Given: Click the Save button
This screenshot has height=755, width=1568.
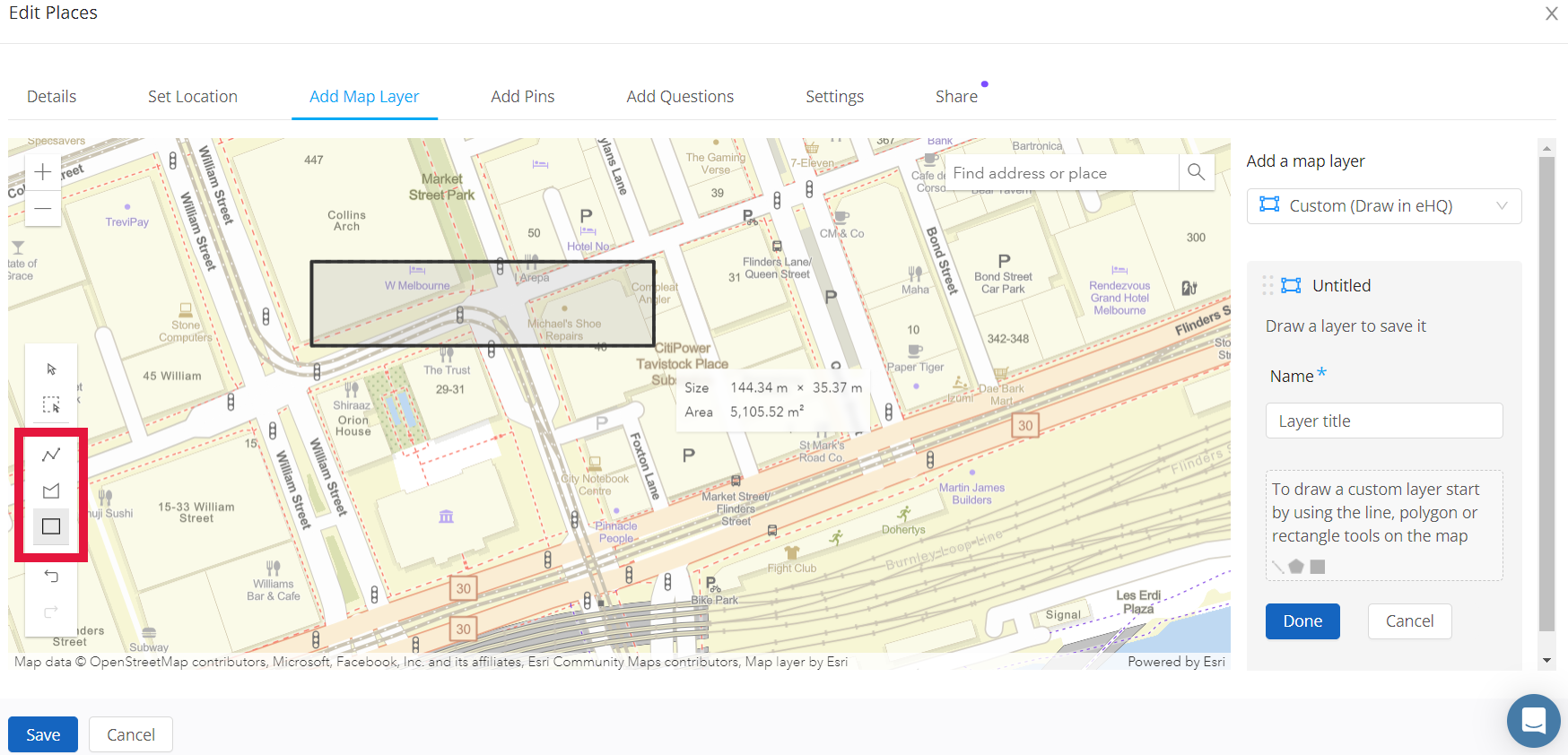Looking at the screenshot, I should pyautogui.click(x=43, y=734).
